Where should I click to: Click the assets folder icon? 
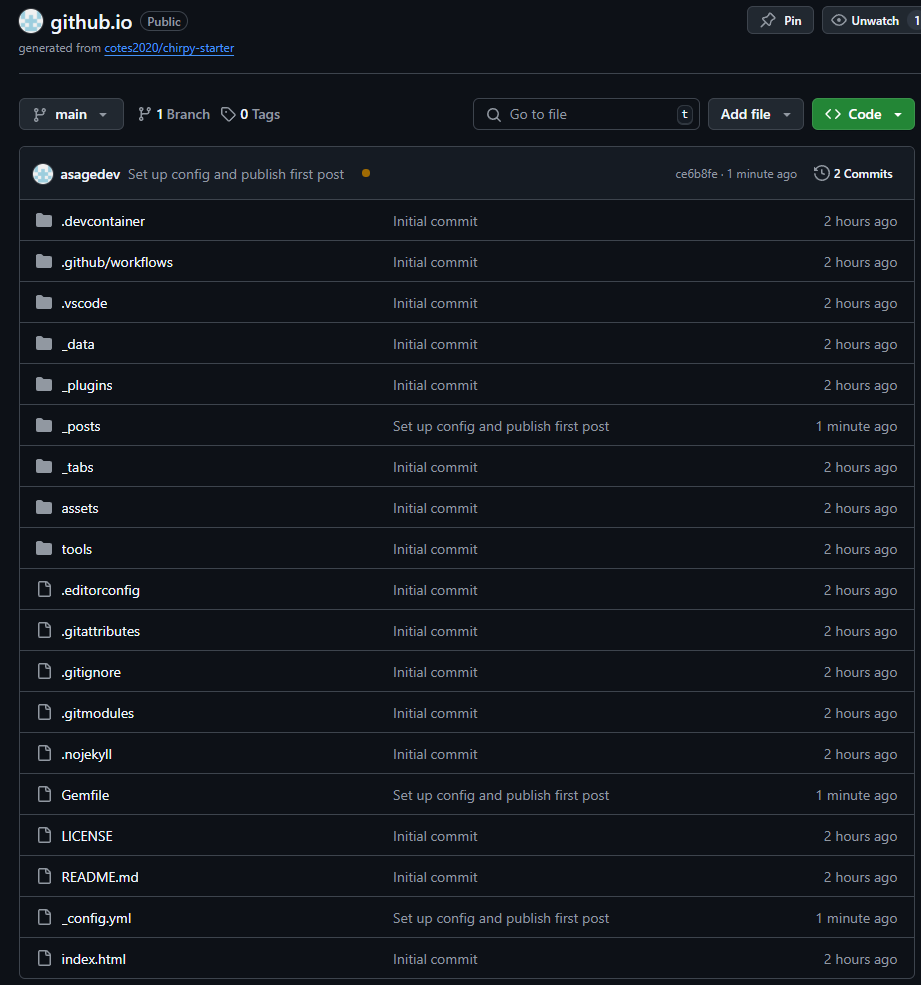[44, 508]
